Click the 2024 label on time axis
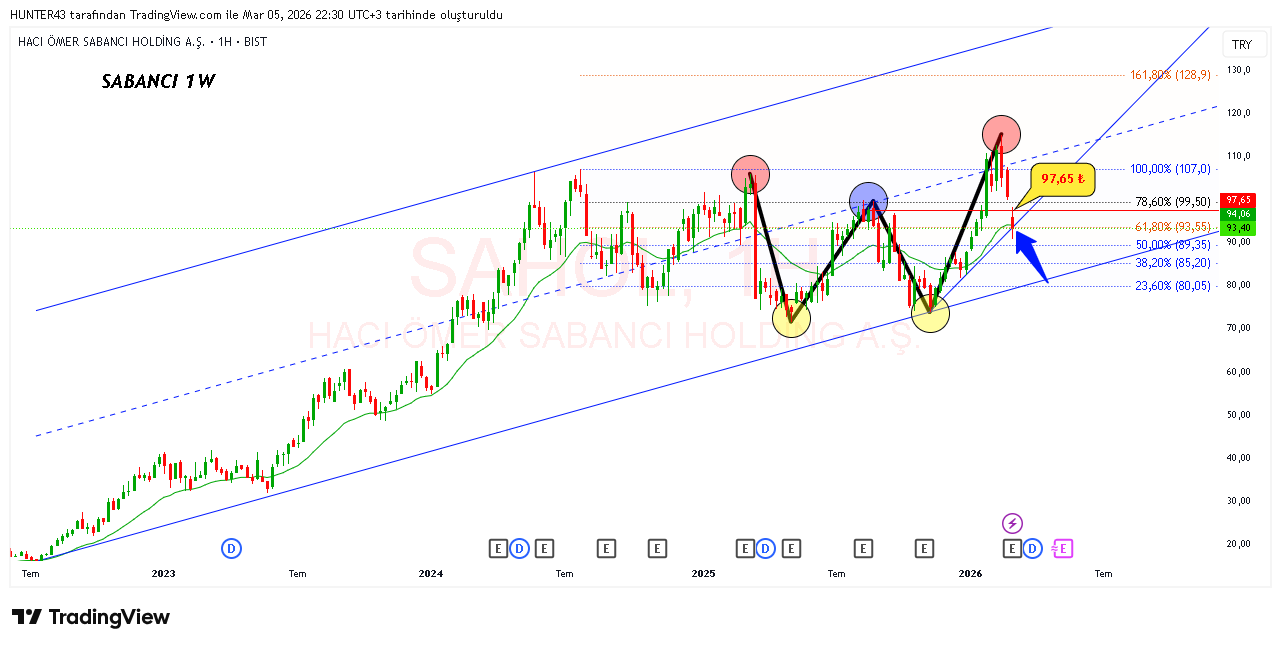 (431, 574)
